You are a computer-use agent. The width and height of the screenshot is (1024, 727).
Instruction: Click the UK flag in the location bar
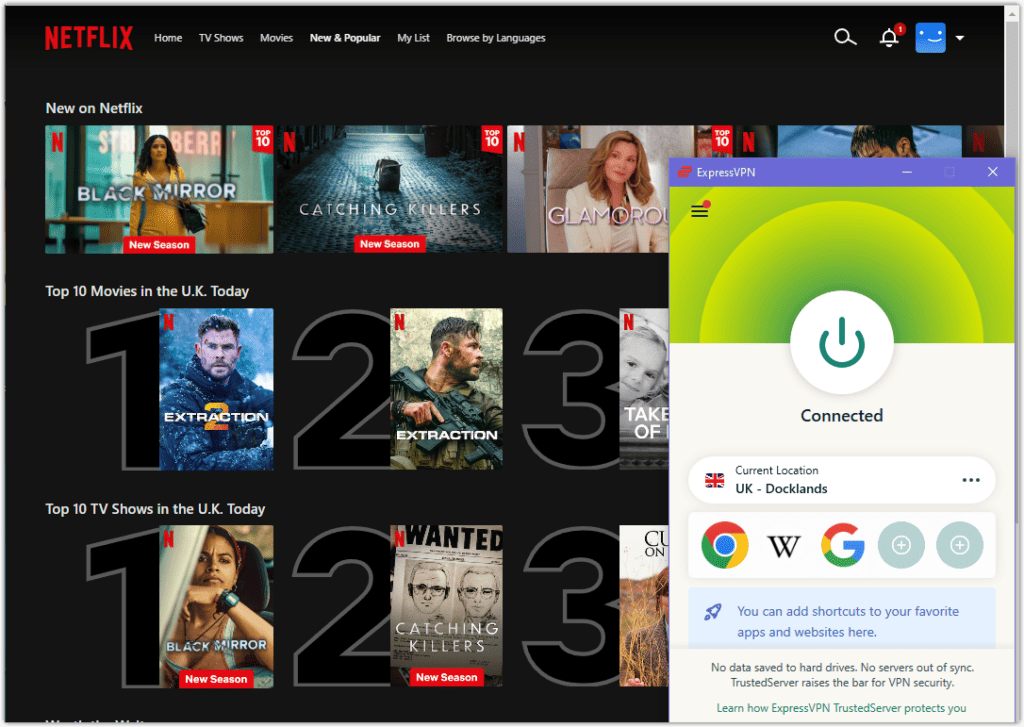714,480
